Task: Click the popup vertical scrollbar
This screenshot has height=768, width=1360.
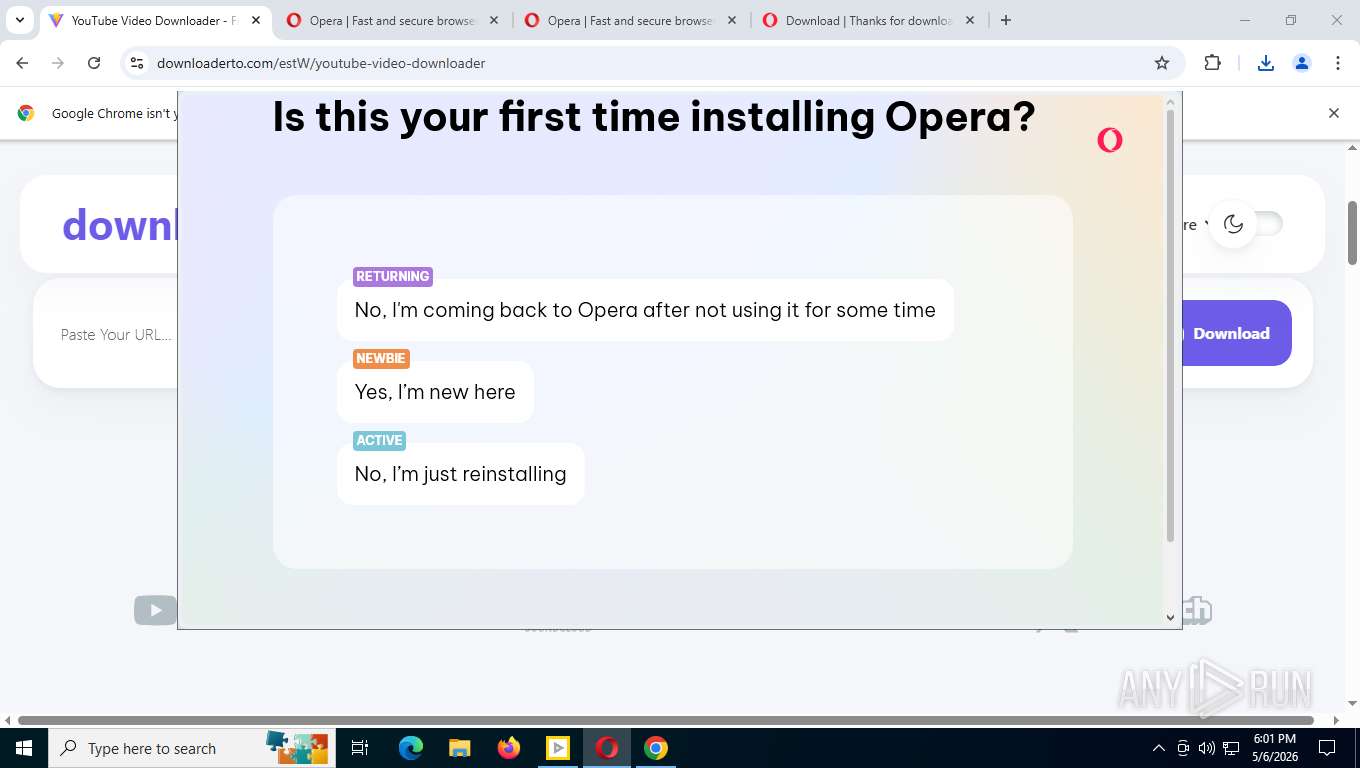Action: [1171, 325]
